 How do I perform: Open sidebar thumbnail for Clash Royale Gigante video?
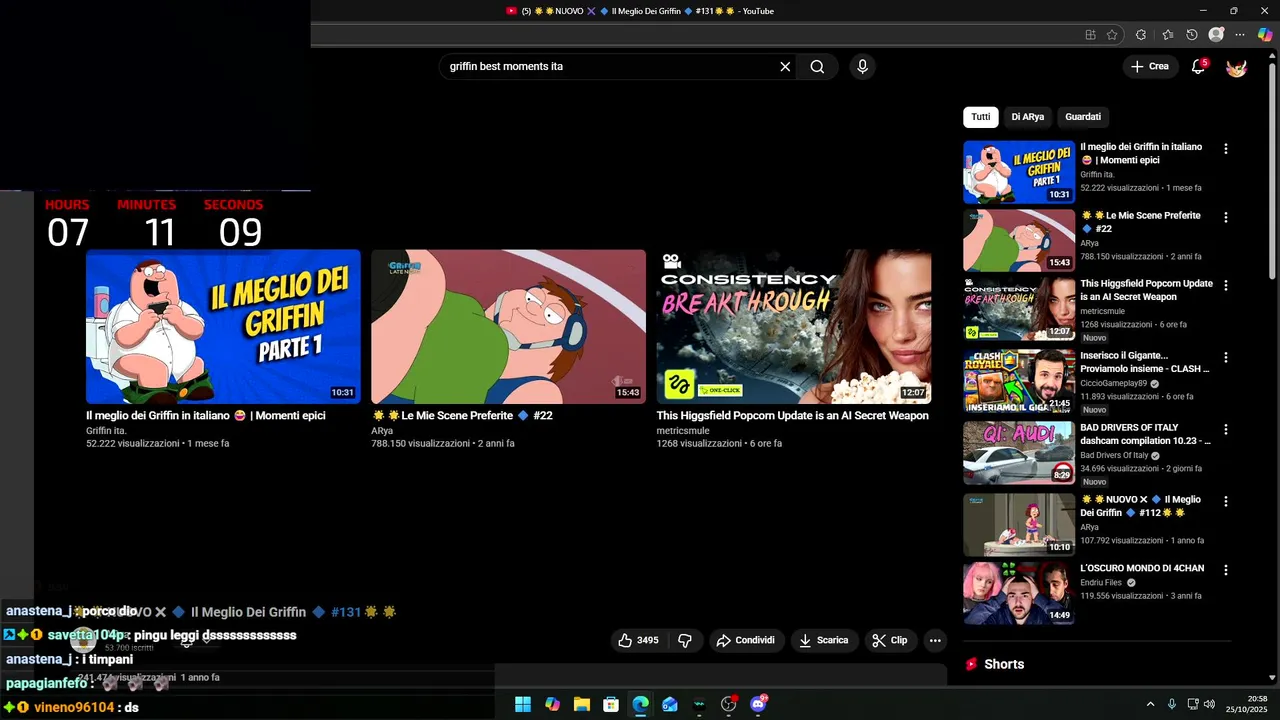1019,380
